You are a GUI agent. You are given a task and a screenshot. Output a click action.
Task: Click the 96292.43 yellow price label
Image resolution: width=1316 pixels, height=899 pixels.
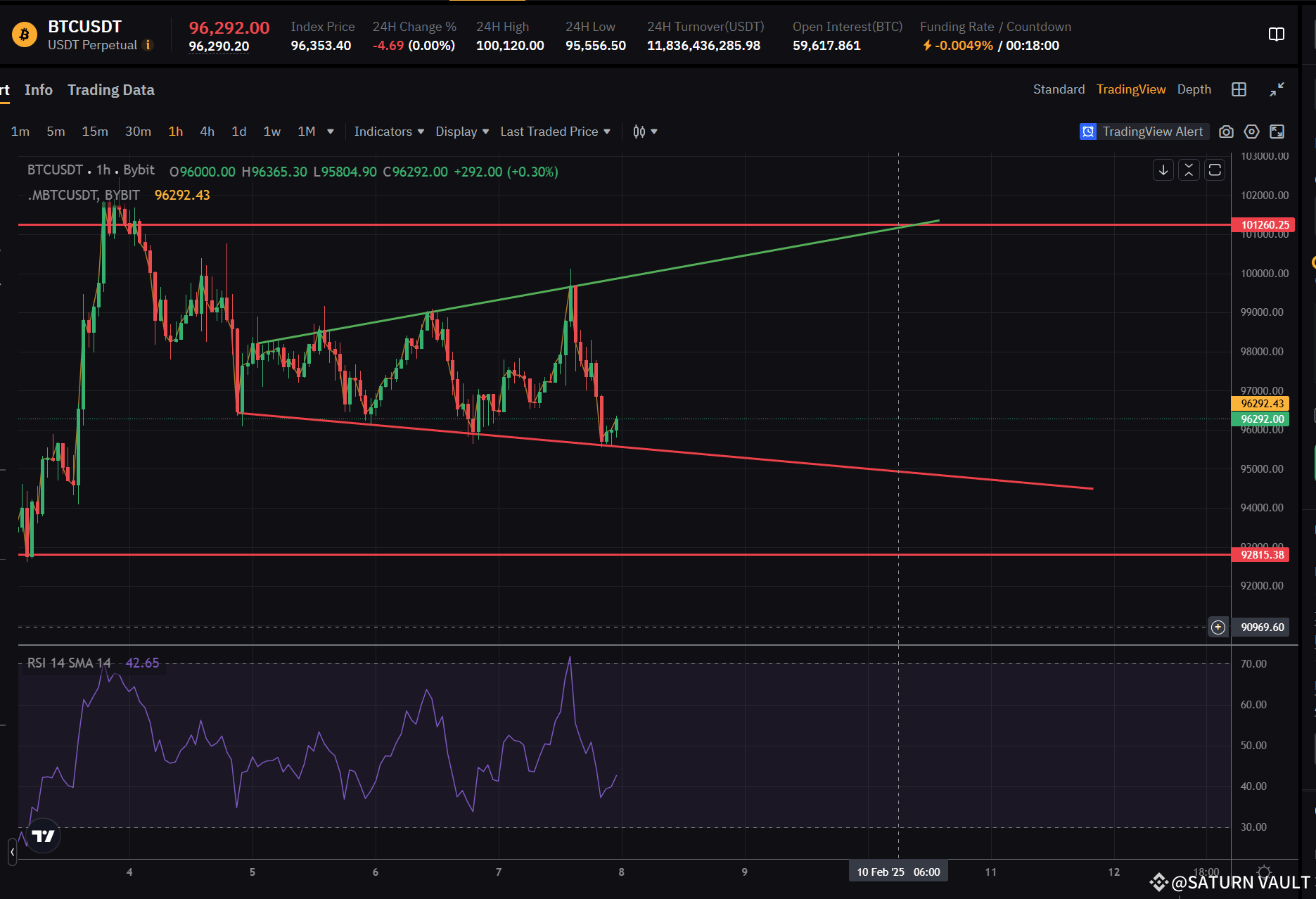tap(1262, 404)
